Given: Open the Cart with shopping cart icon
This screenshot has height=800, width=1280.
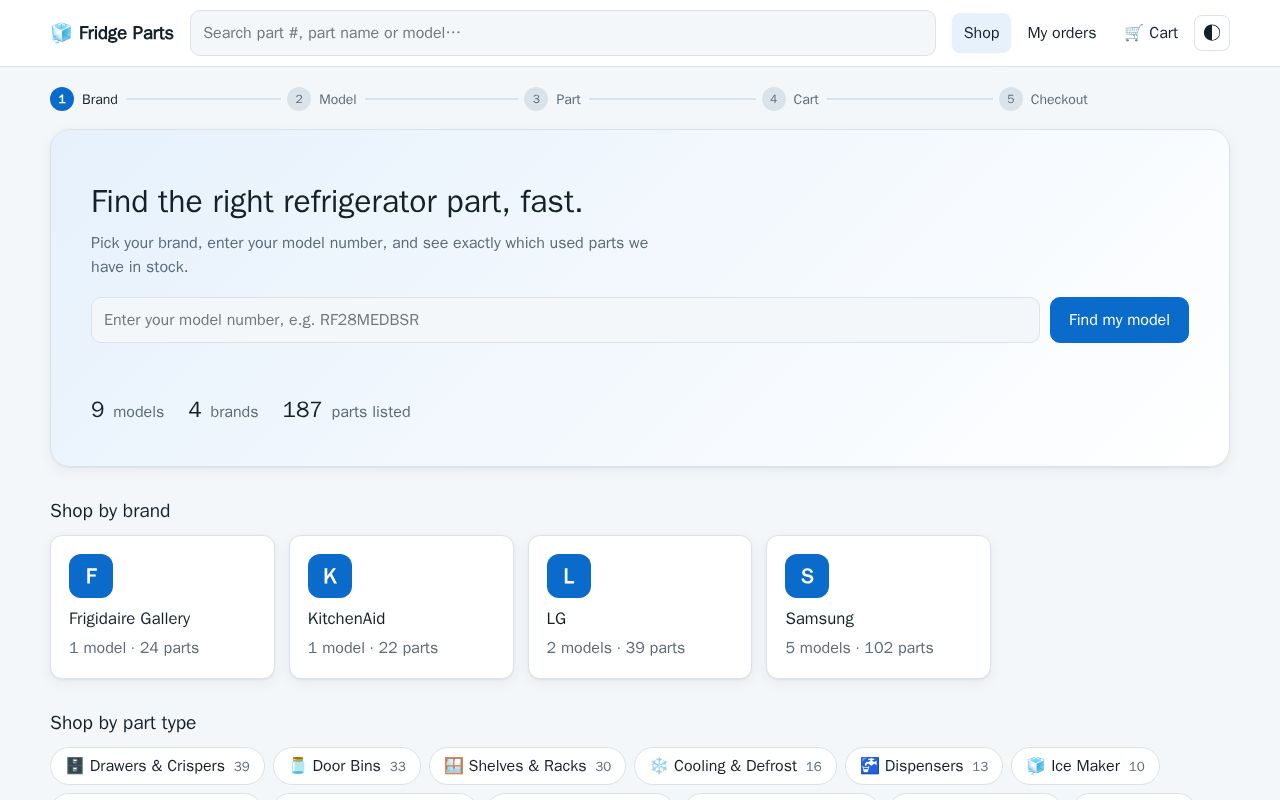Looking at the screenshot, I should click(1151, 33).
